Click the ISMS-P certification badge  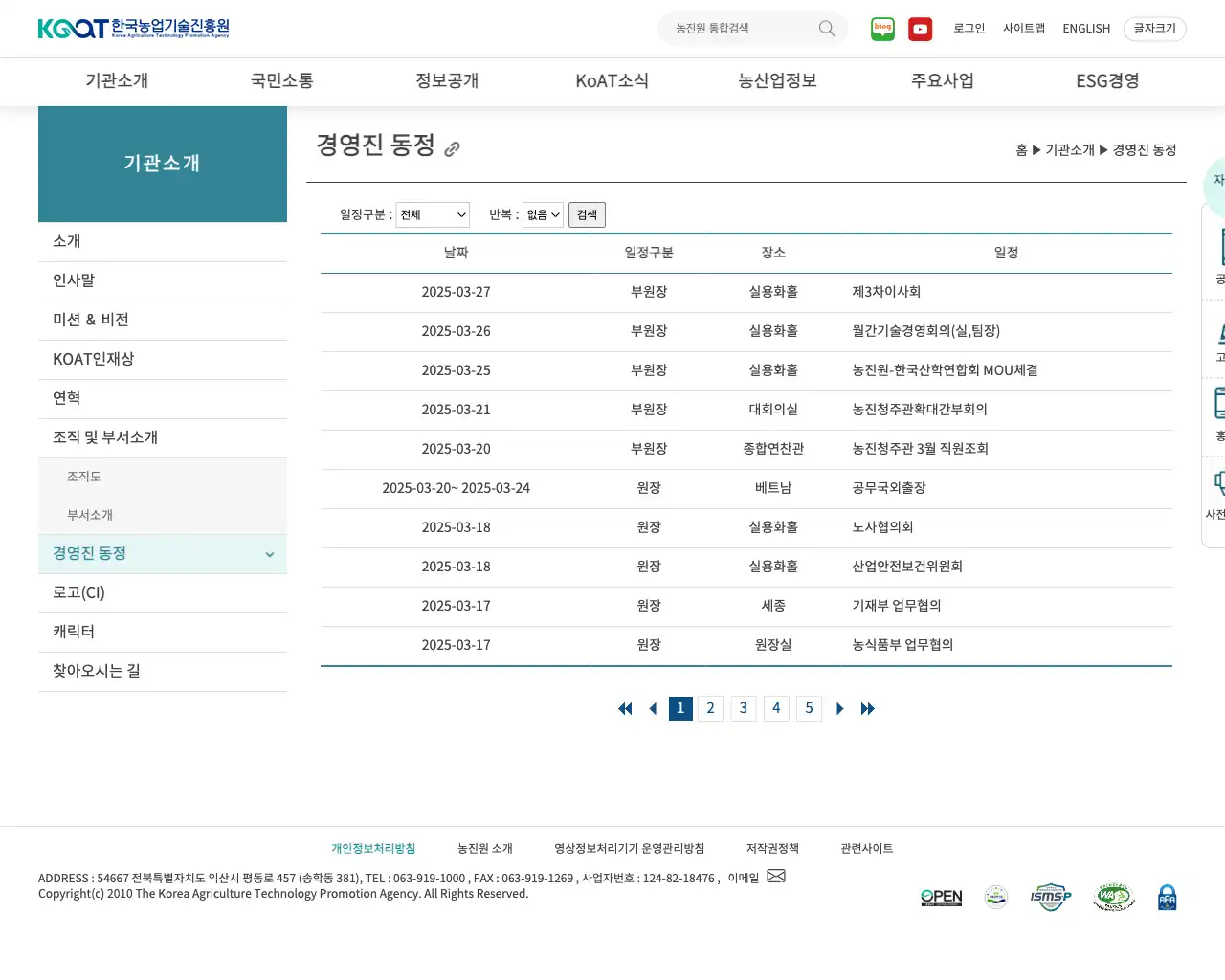pos(1050,898)
